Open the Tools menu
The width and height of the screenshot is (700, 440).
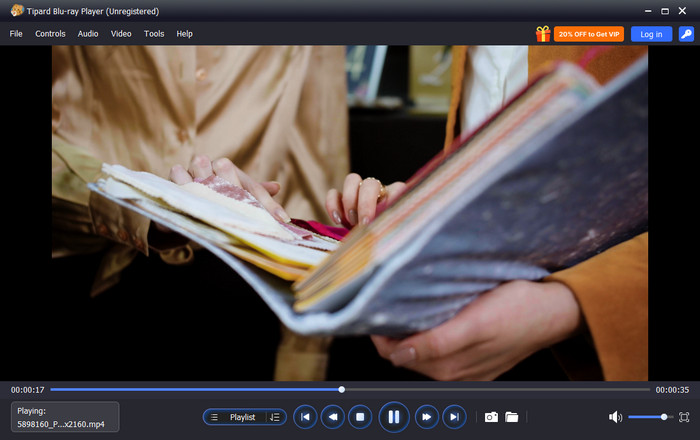coord(154,34)
